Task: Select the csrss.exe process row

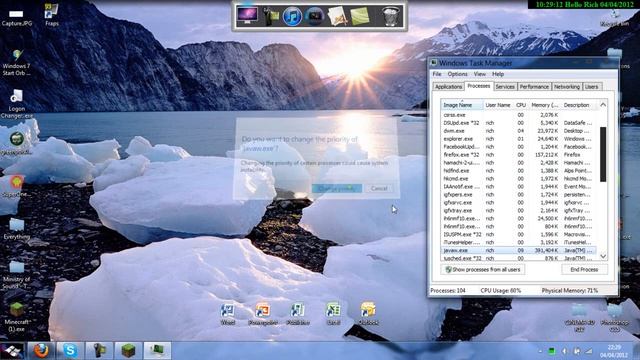Action: (x=518, y=115)
